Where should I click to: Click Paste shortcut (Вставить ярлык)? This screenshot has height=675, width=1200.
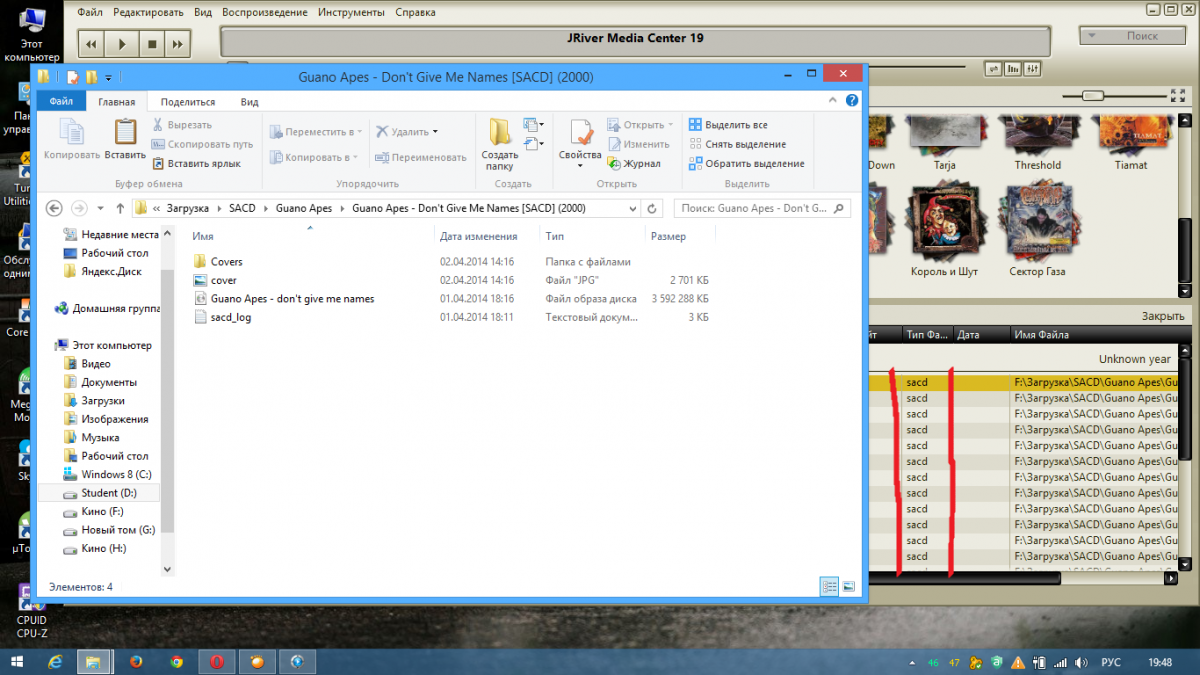click(x=196, y=163)
